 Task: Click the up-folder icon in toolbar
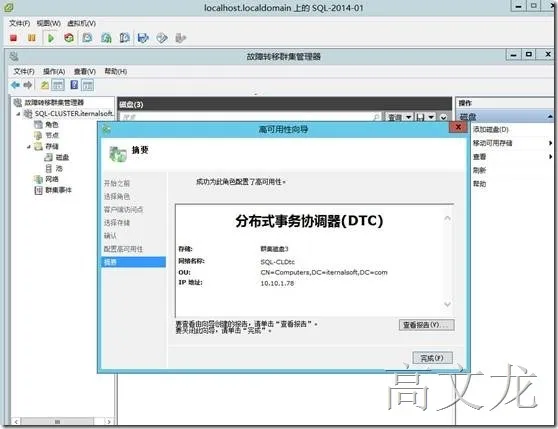coord(44,85)
